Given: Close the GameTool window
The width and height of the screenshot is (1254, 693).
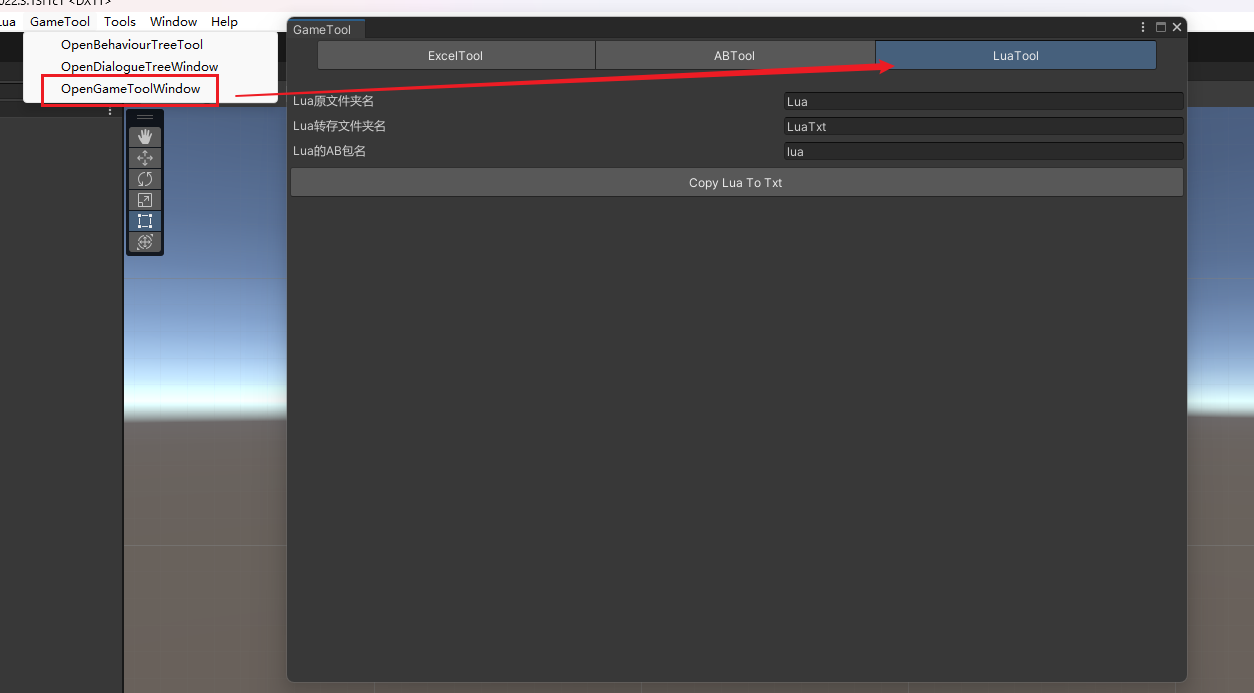Looking at the screenshot, I should click(x=1177, y=28).
